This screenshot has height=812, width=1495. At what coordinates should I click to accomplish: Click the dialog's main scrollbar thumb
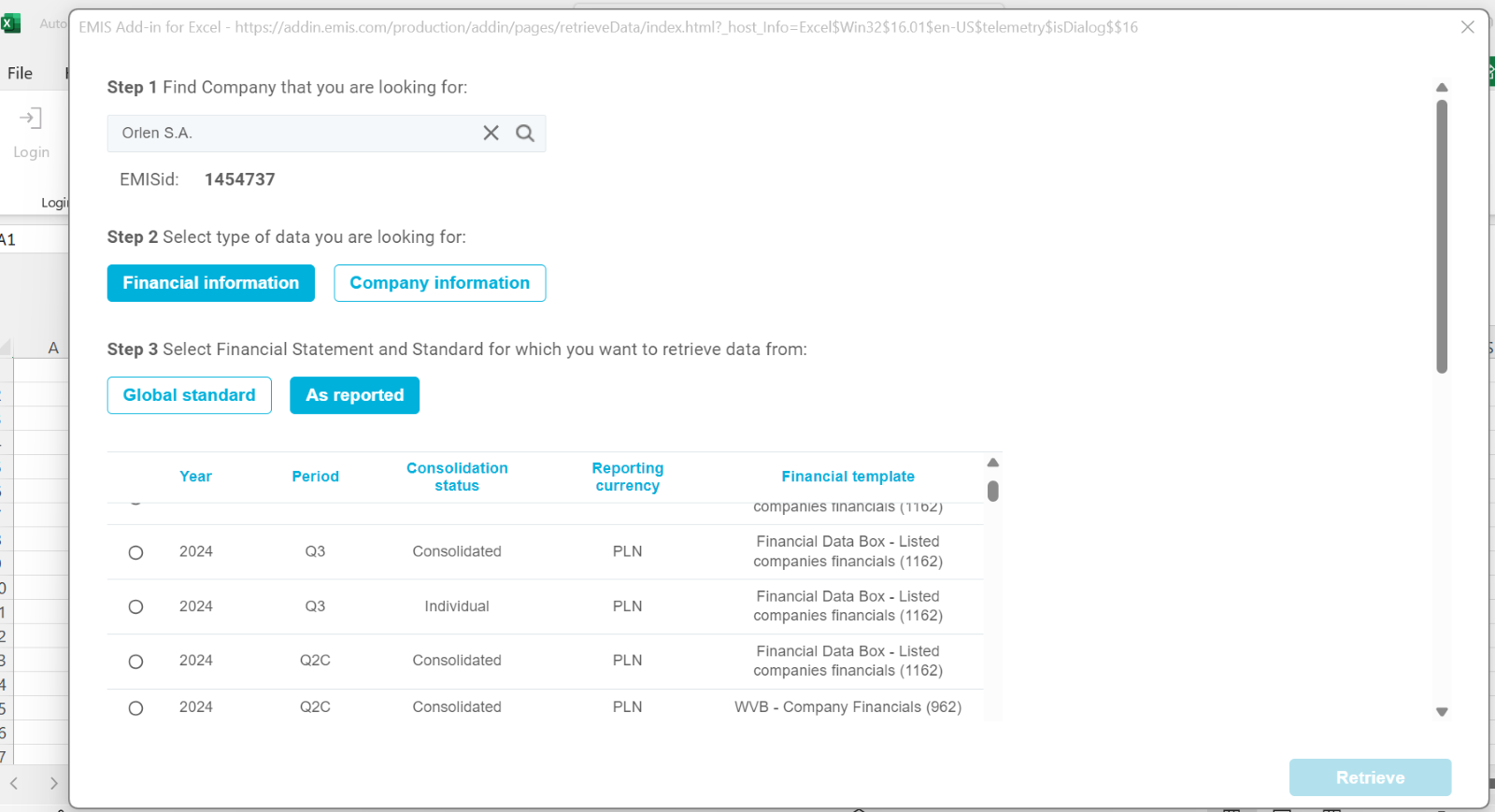point(1442,236)
